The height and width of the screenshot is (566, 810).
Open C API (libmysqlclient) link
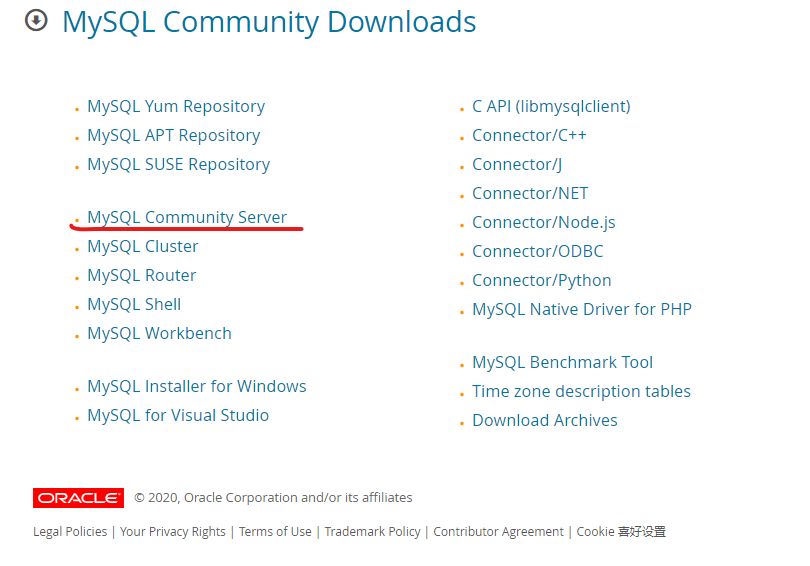point(551,106)
